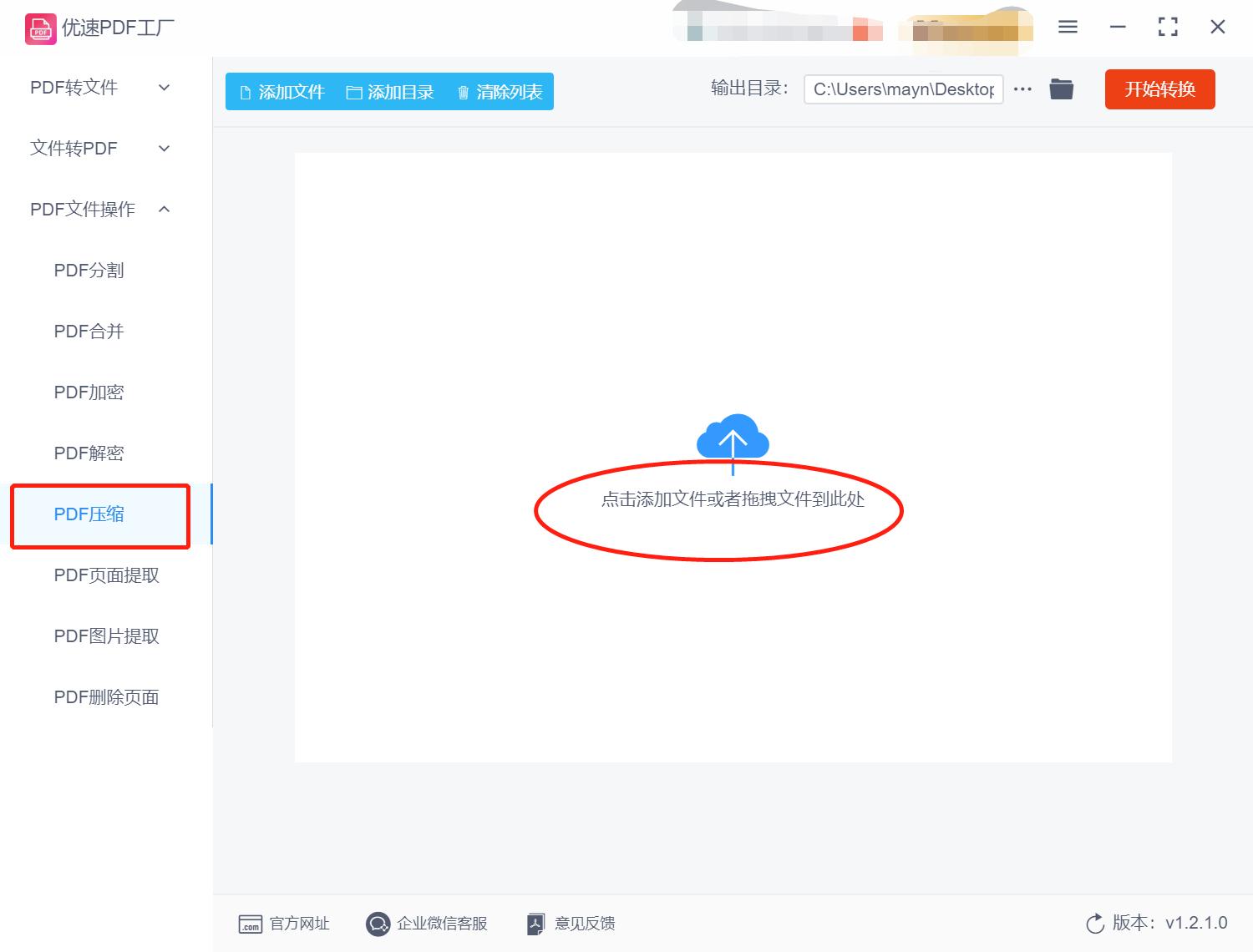
Task: Open the hamburger menu in the title bar
Action: click(1067, 27)
